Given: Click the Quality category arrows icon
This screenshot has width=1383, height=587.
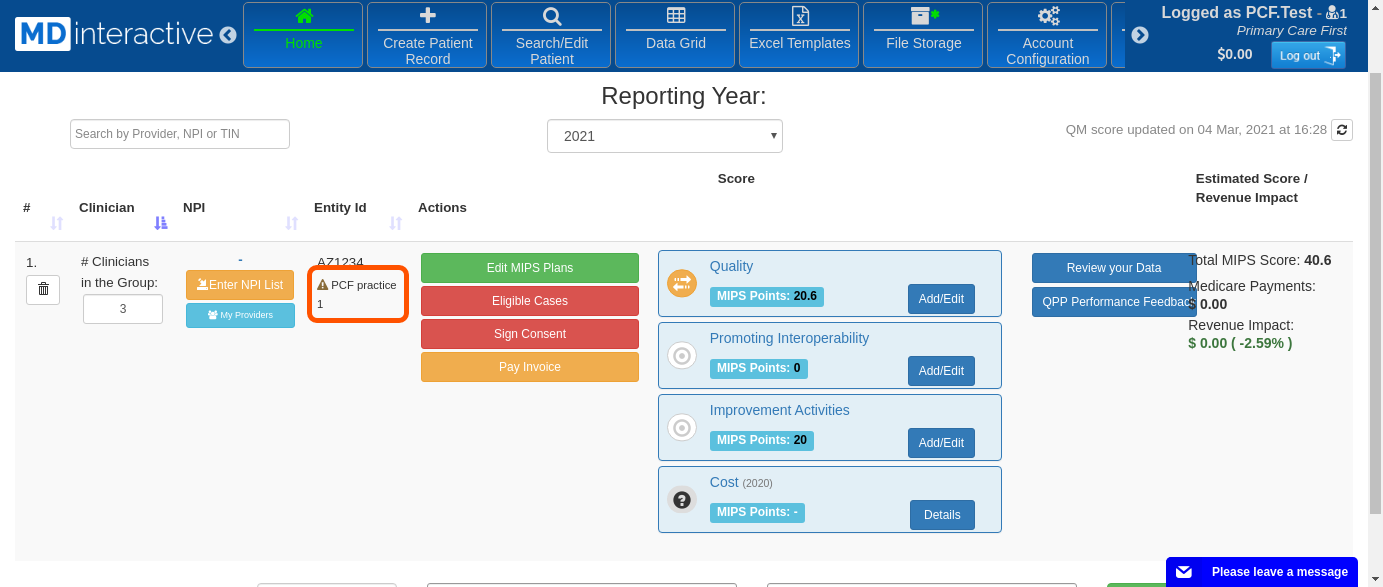Looking at the screenshot, I should pos(682,283).
